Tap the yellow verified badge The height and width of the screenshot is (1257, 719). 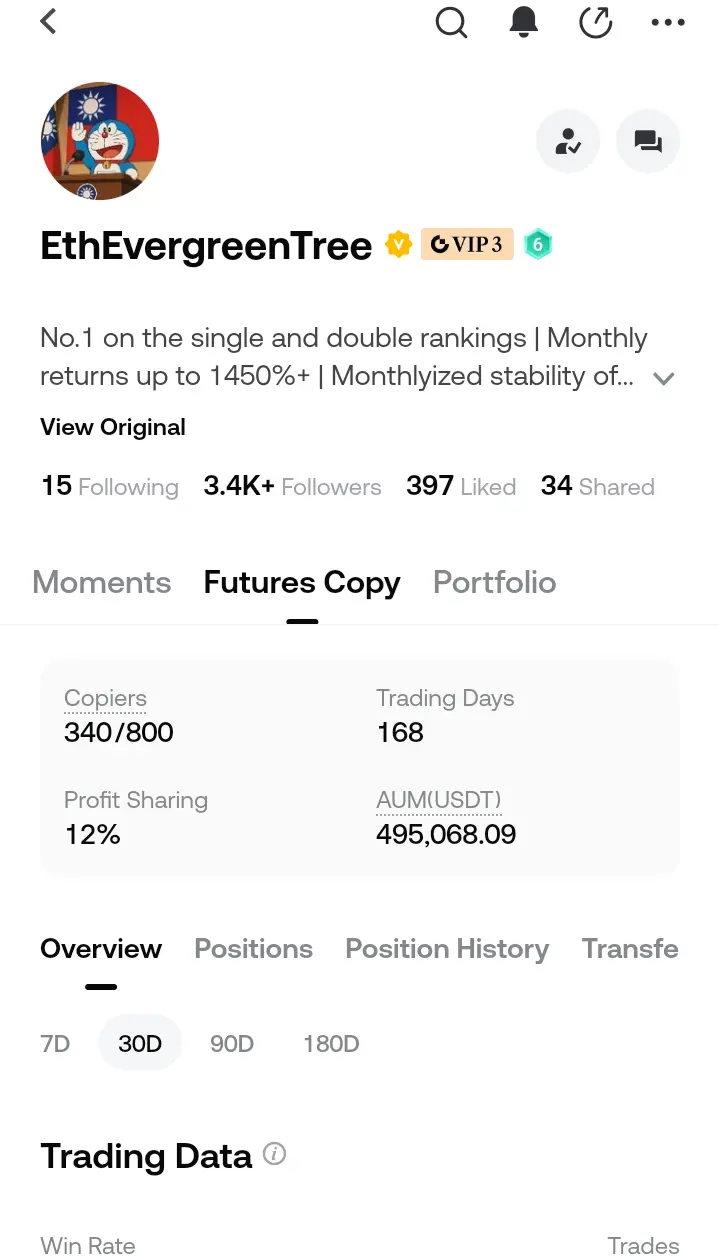click(398, 244)
